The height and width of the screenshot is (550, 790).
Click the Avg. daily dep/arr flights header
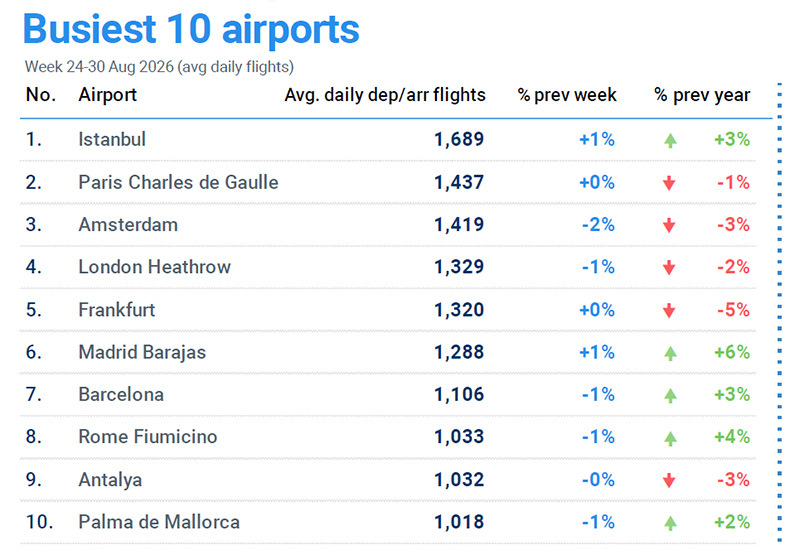click(385, 95)
